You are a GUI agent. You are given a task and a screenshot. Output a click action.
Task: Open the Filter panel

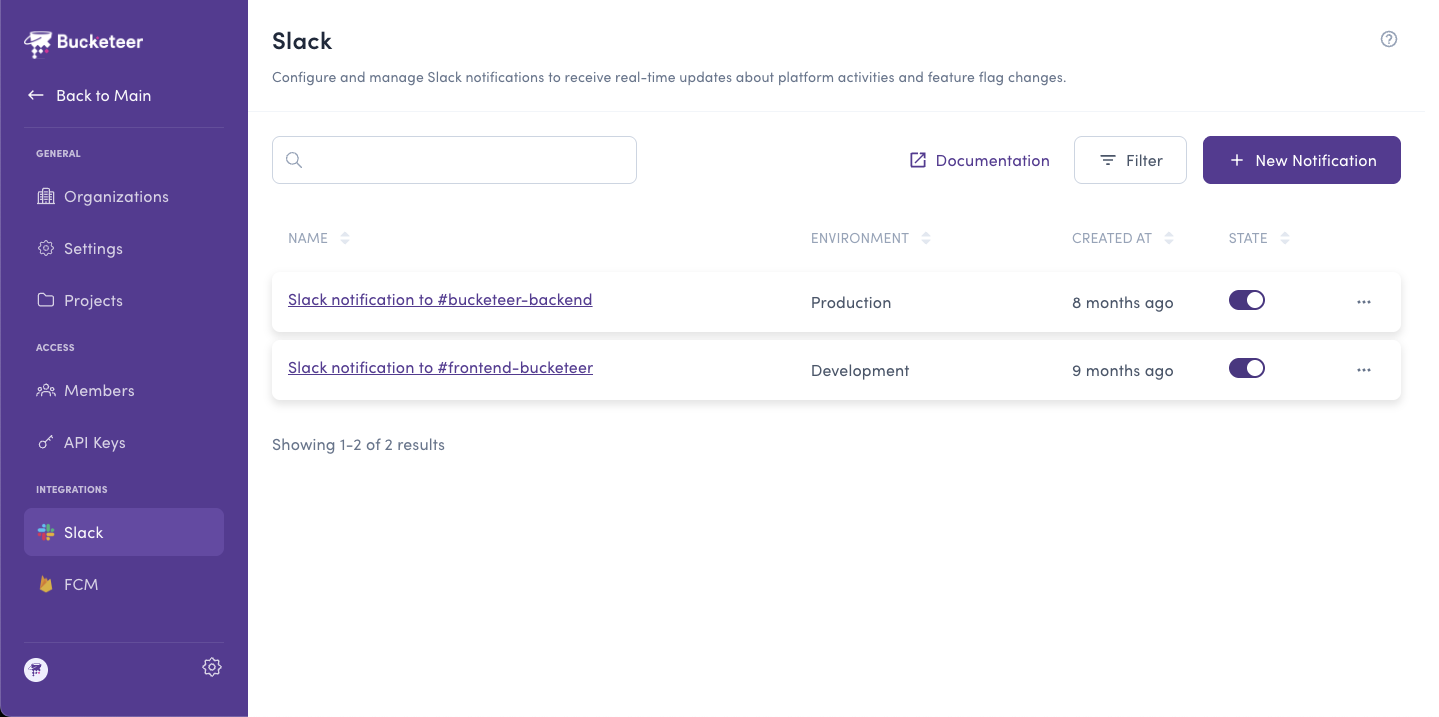coord(1129,160)
